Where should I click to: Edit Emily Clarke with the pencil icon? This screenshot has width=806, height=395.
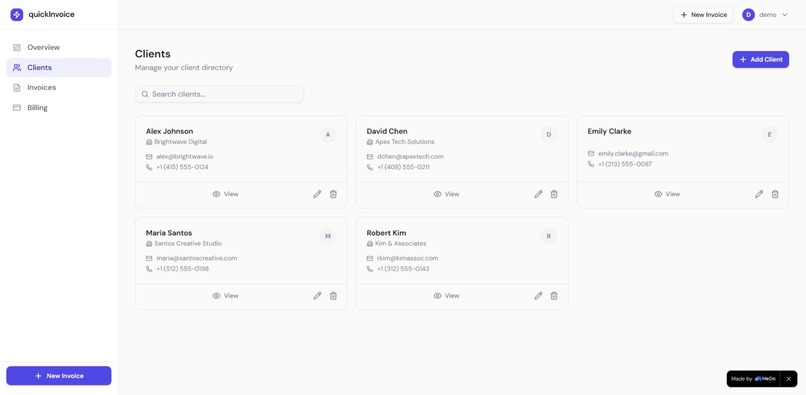point(759,194)
